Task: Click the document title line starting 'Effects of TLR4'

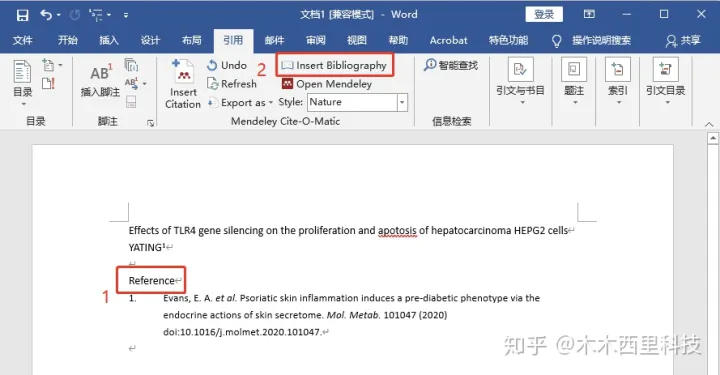Action: 348,230
